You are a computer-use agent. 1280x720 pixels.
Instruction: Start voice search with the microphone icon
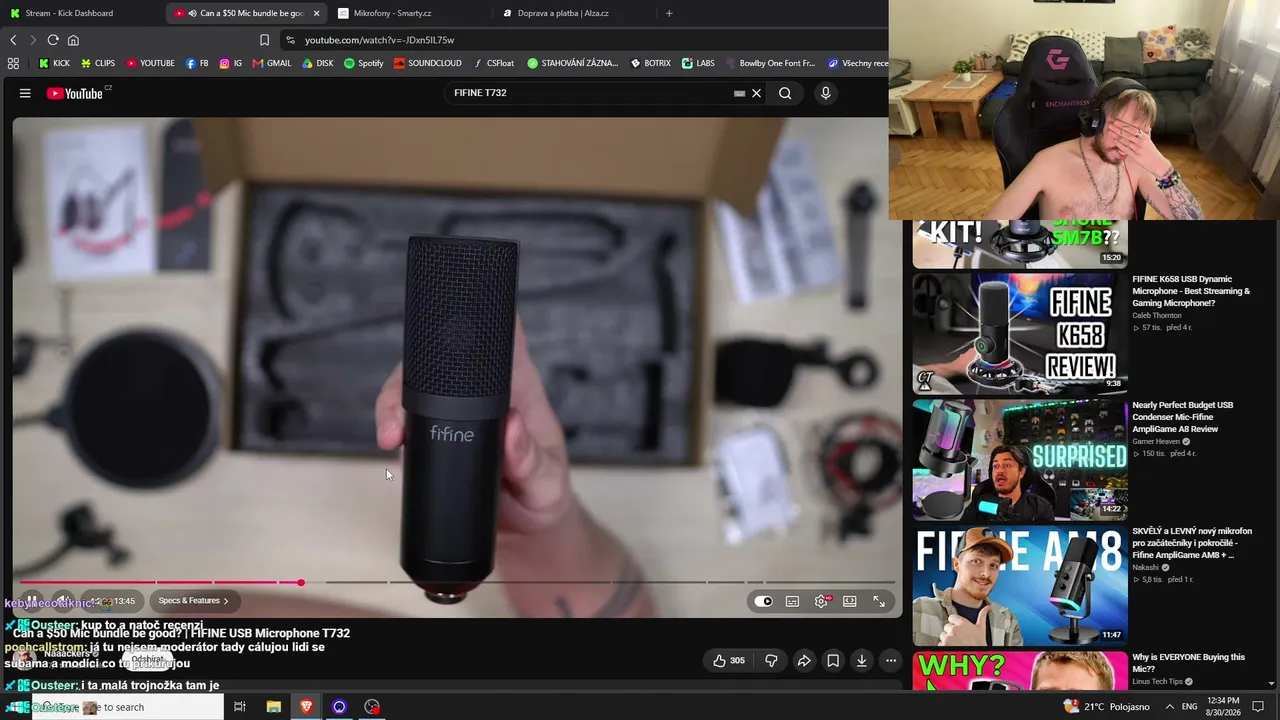[825, 93]
